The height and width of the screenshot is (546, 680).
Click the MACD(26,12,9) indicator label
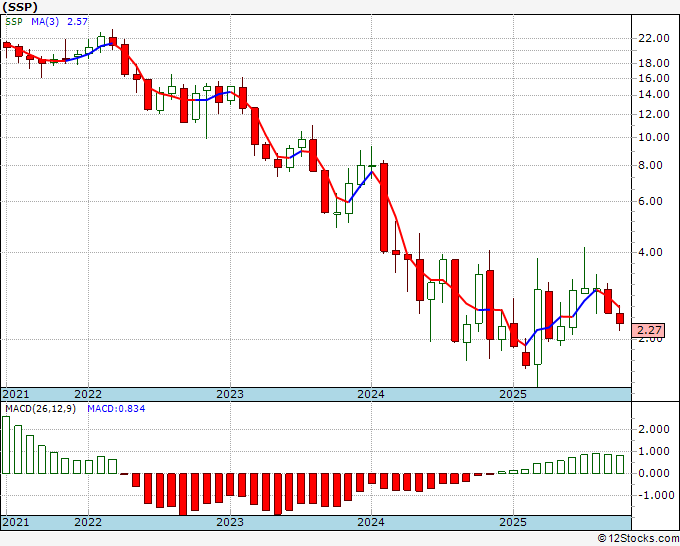pos(40,409)
